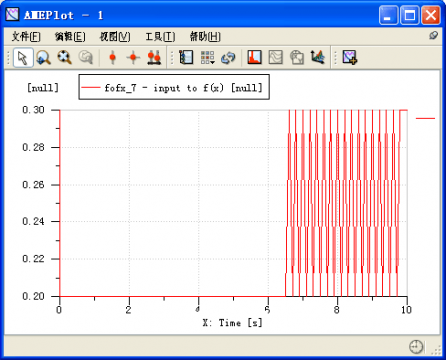Click the 3D axes surface plot icon
Image resolution: width=446 pixels, height=360 pixels.
318,57
